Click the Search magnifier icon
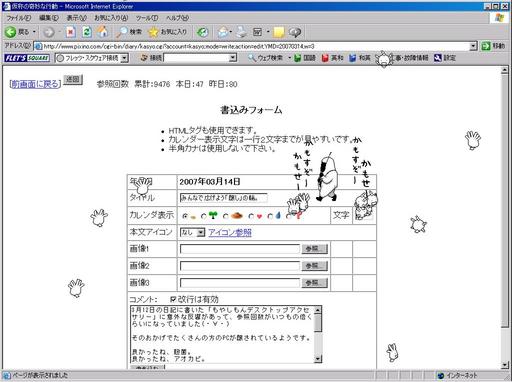The width and height of the screenshot is (512, 382). pos(122,32)
